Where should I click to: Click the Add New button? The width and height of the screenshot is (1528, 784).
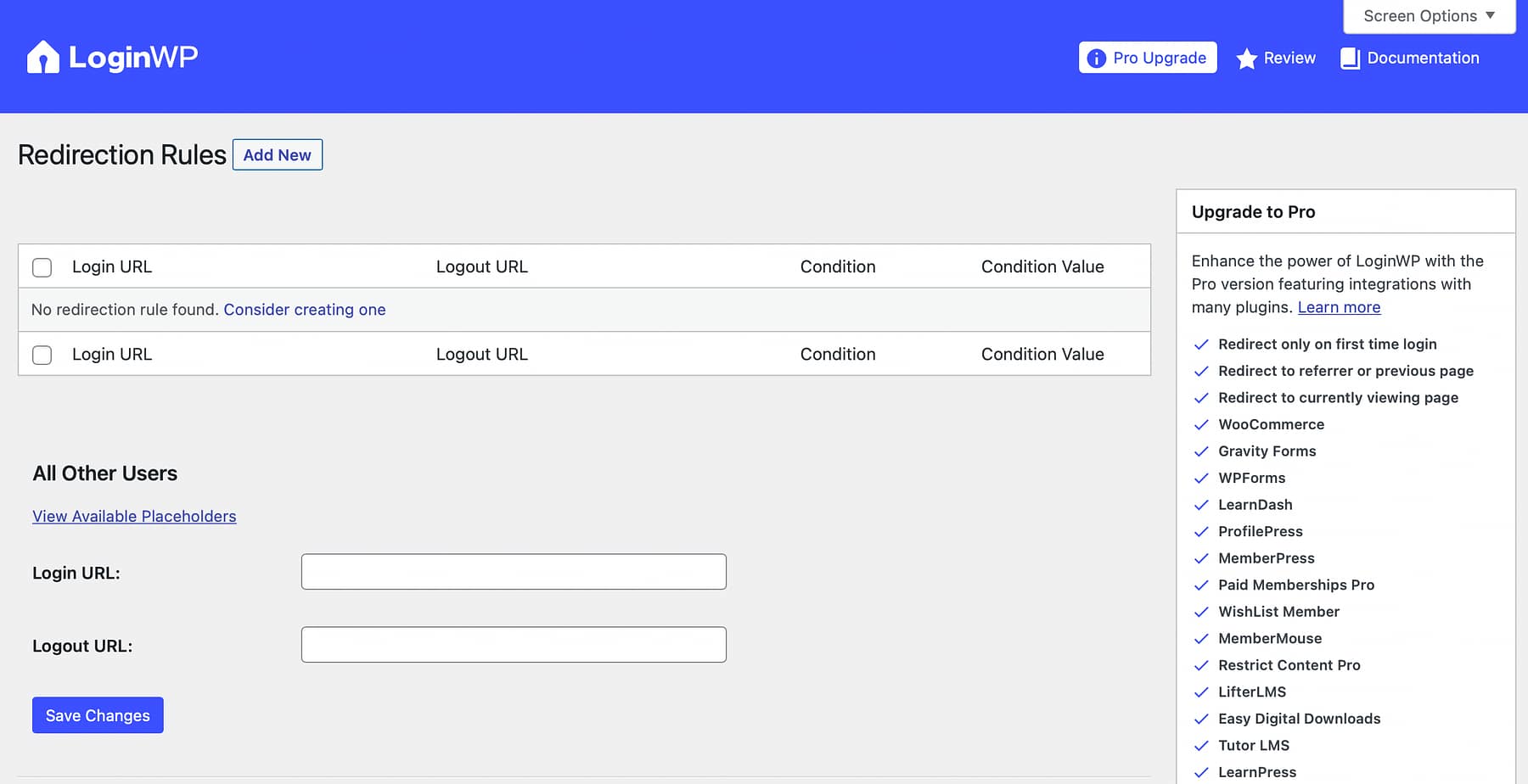[277, 154]
